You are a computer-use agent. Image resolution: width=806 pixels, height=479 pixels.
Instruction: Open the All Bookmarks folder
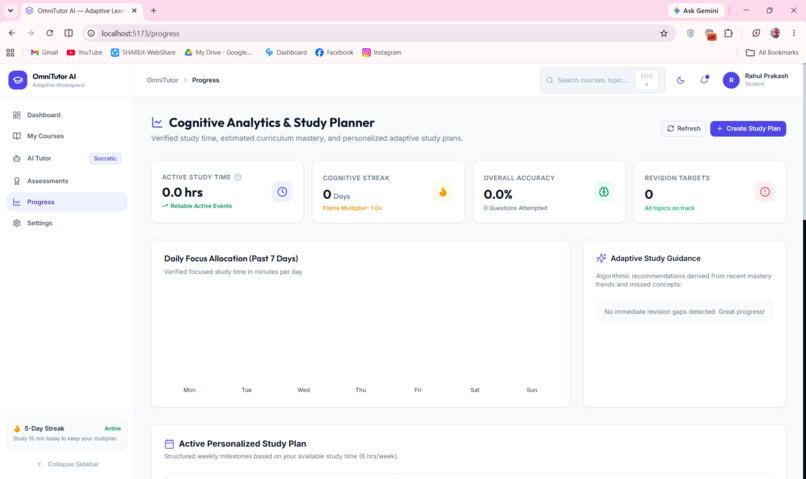[x=772, y=52]
